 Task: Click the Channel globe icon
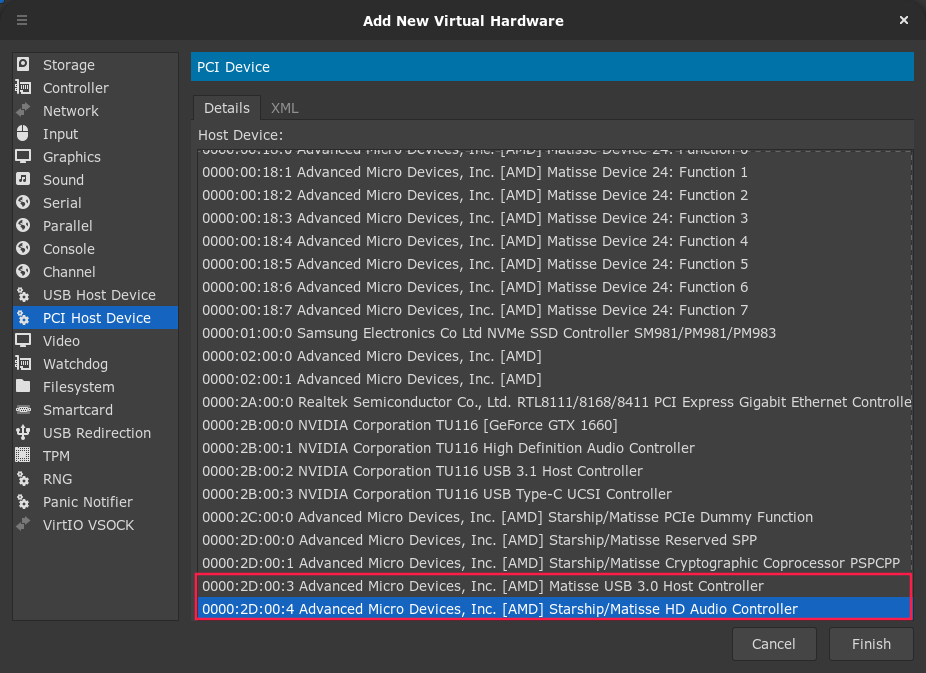tap(23, 272)
